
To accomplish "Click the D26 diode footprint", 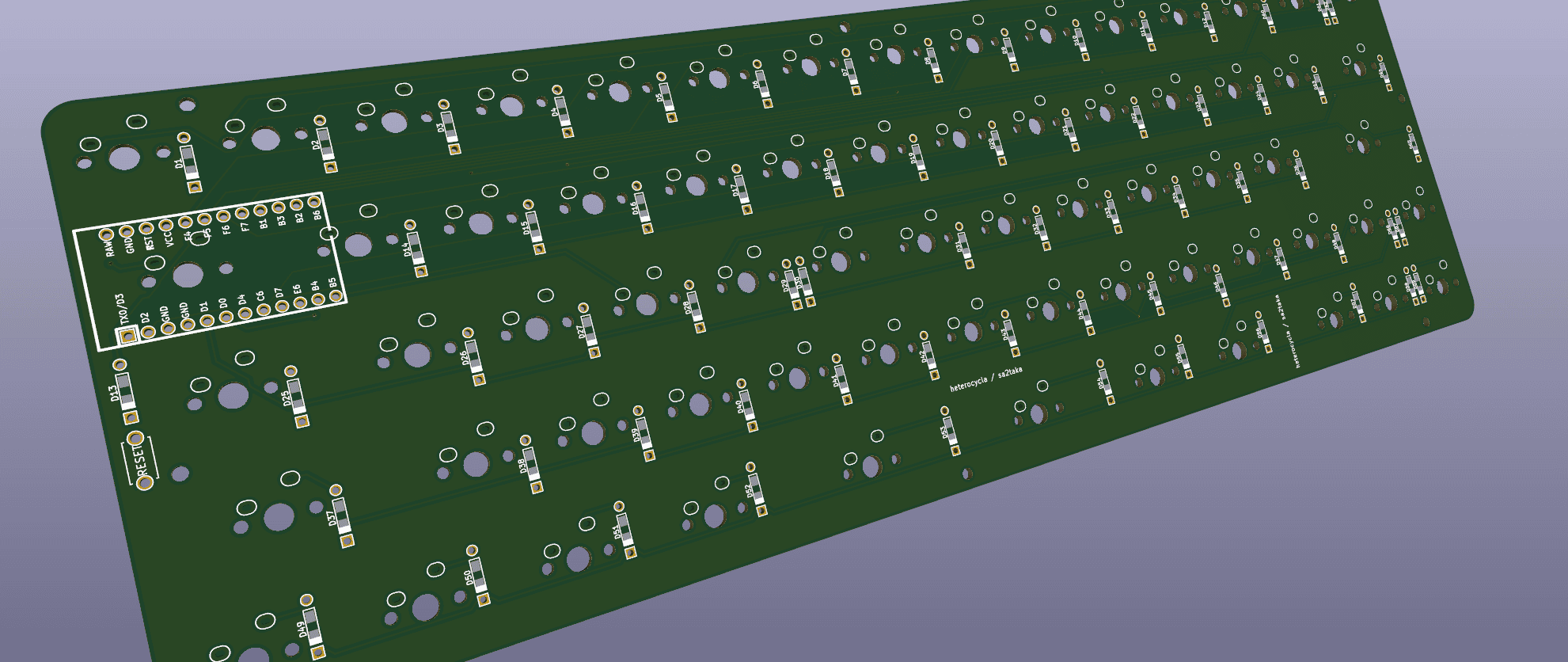I will point(473,356).
